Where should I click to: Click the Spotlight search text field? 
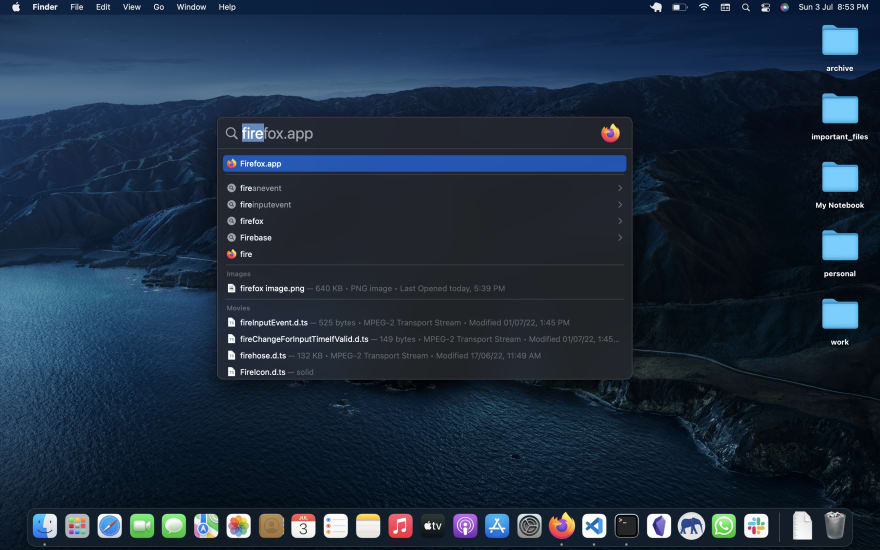click(x=418, y=134)
